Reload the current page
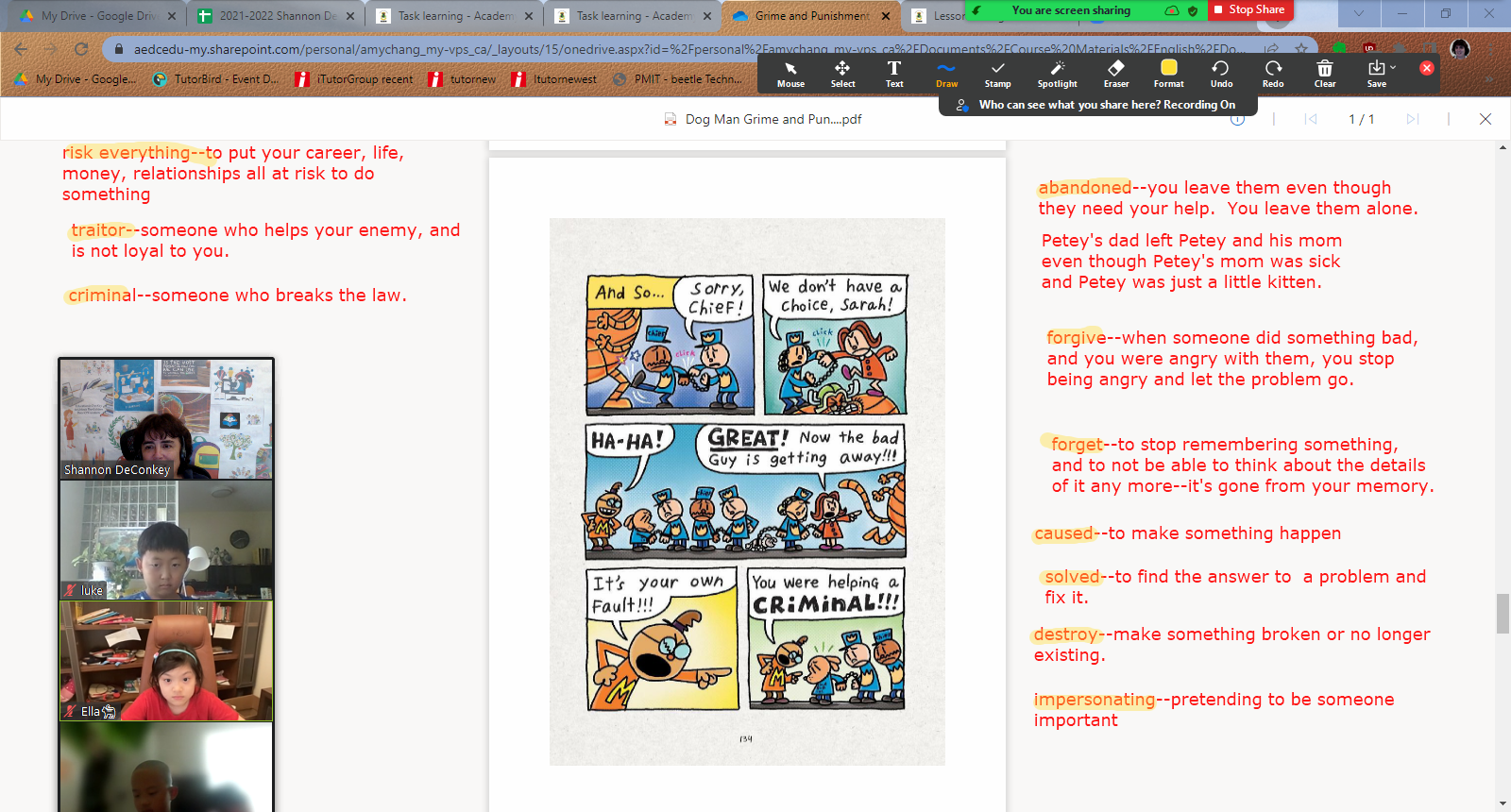The width and height of the screenshot is (1511, 812). click(x=81, y=49)
